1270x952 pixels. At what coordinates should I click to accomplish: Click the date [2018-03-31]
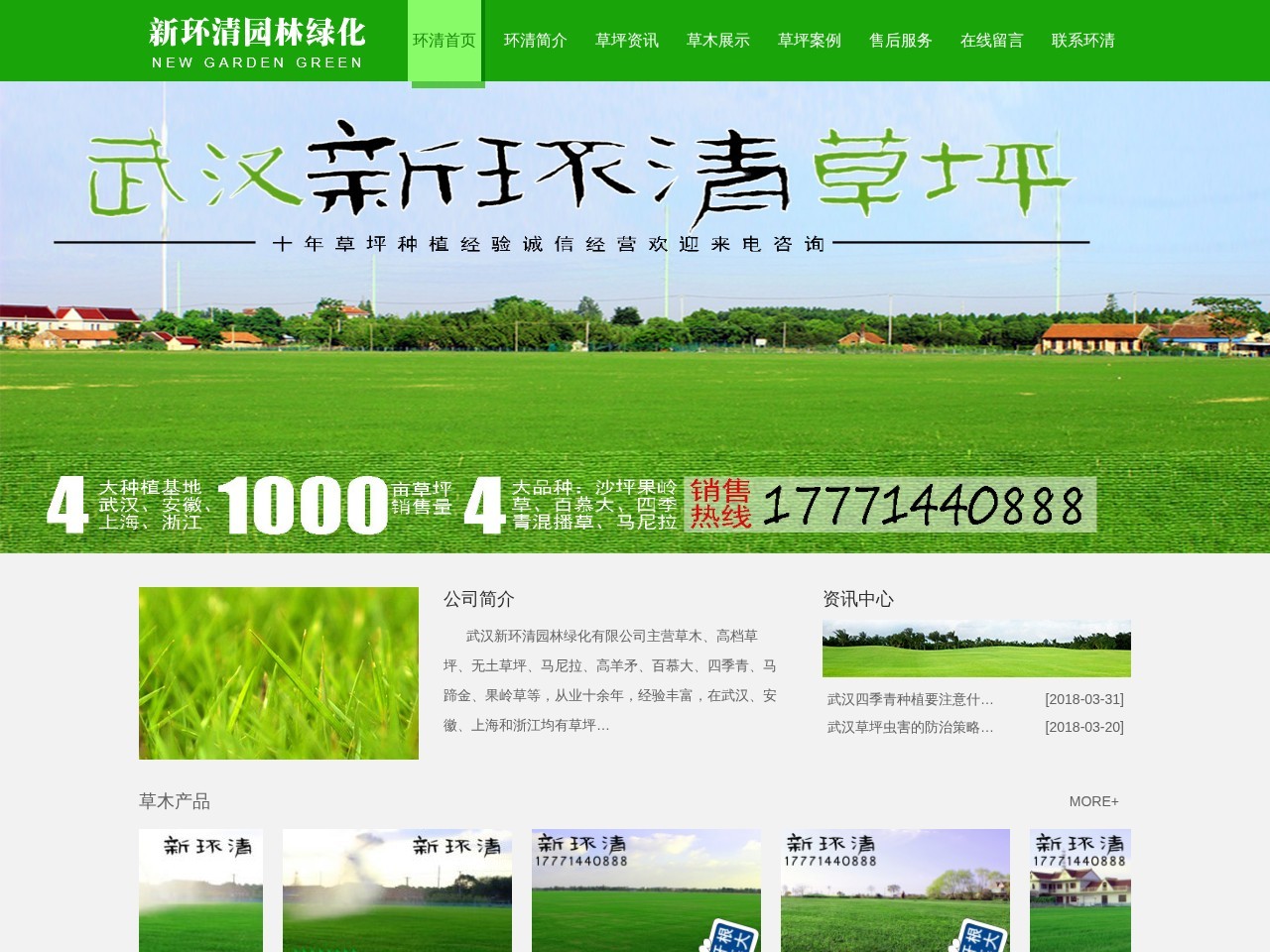tap(1084, 699)
